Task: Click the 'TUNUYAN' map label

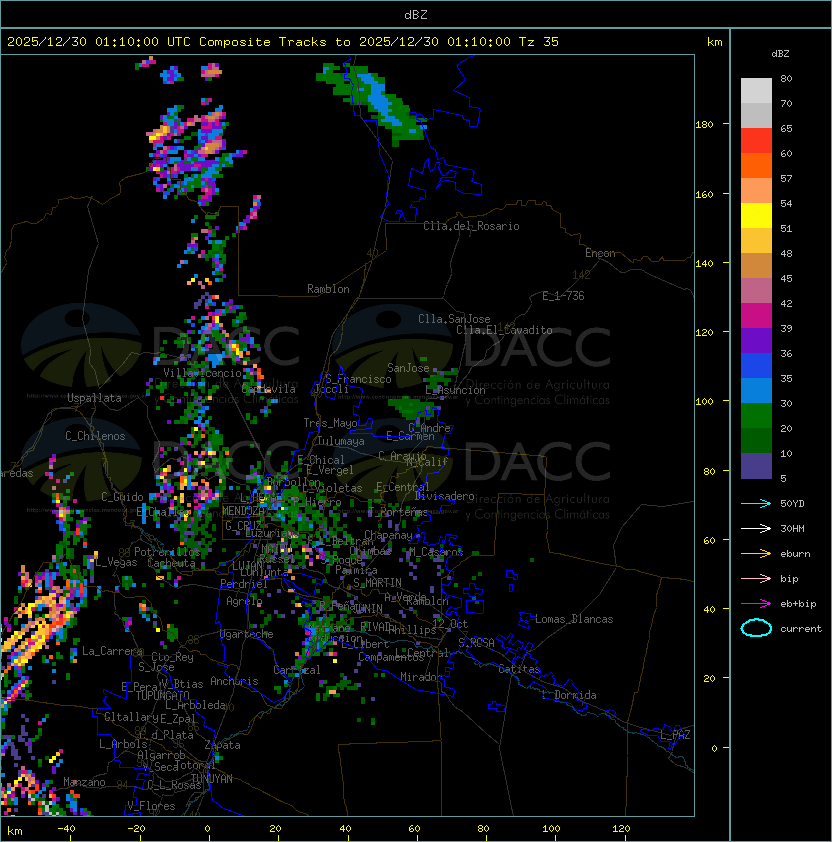Action: click(212, 779)
